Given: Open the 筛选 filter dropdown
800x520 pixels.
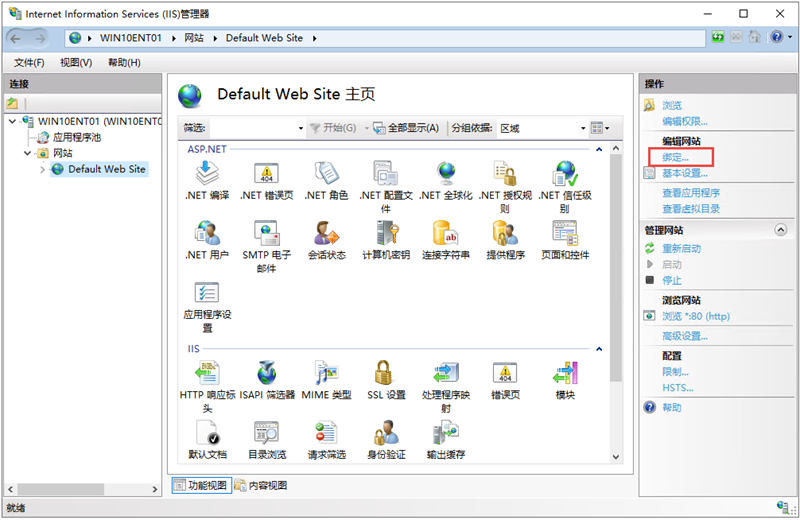Looking at the screenshot, I should click(301, 128).
